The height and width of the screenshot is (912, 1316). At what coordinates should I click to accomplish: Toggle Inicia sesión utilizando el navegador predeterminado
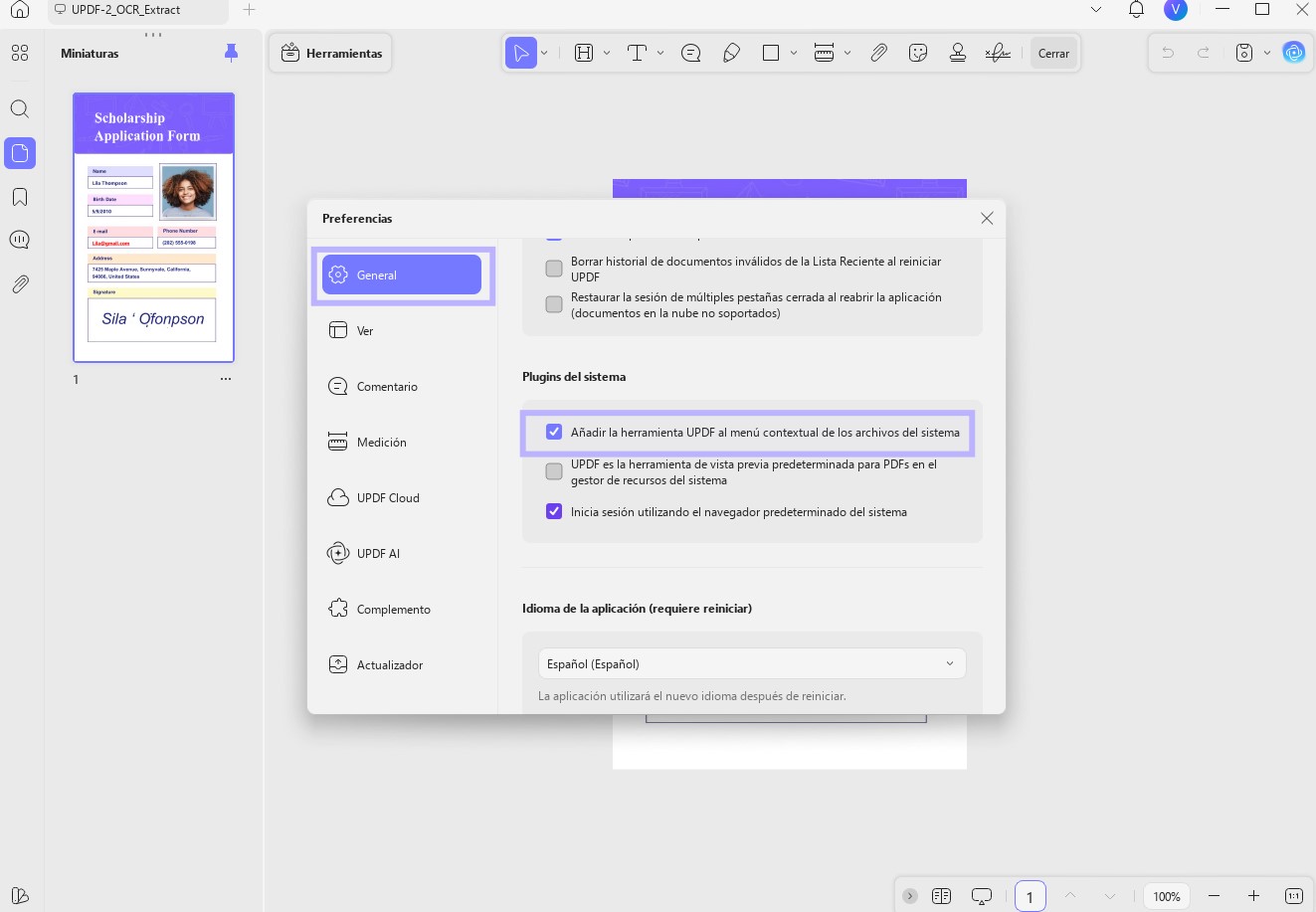[554, 511]
